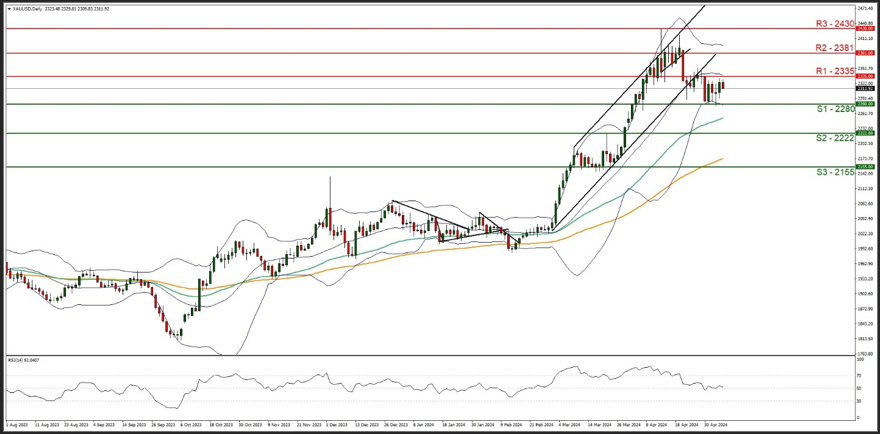
Task: Click the 8 Jan 2024 date label
Action: click(424, 425)
